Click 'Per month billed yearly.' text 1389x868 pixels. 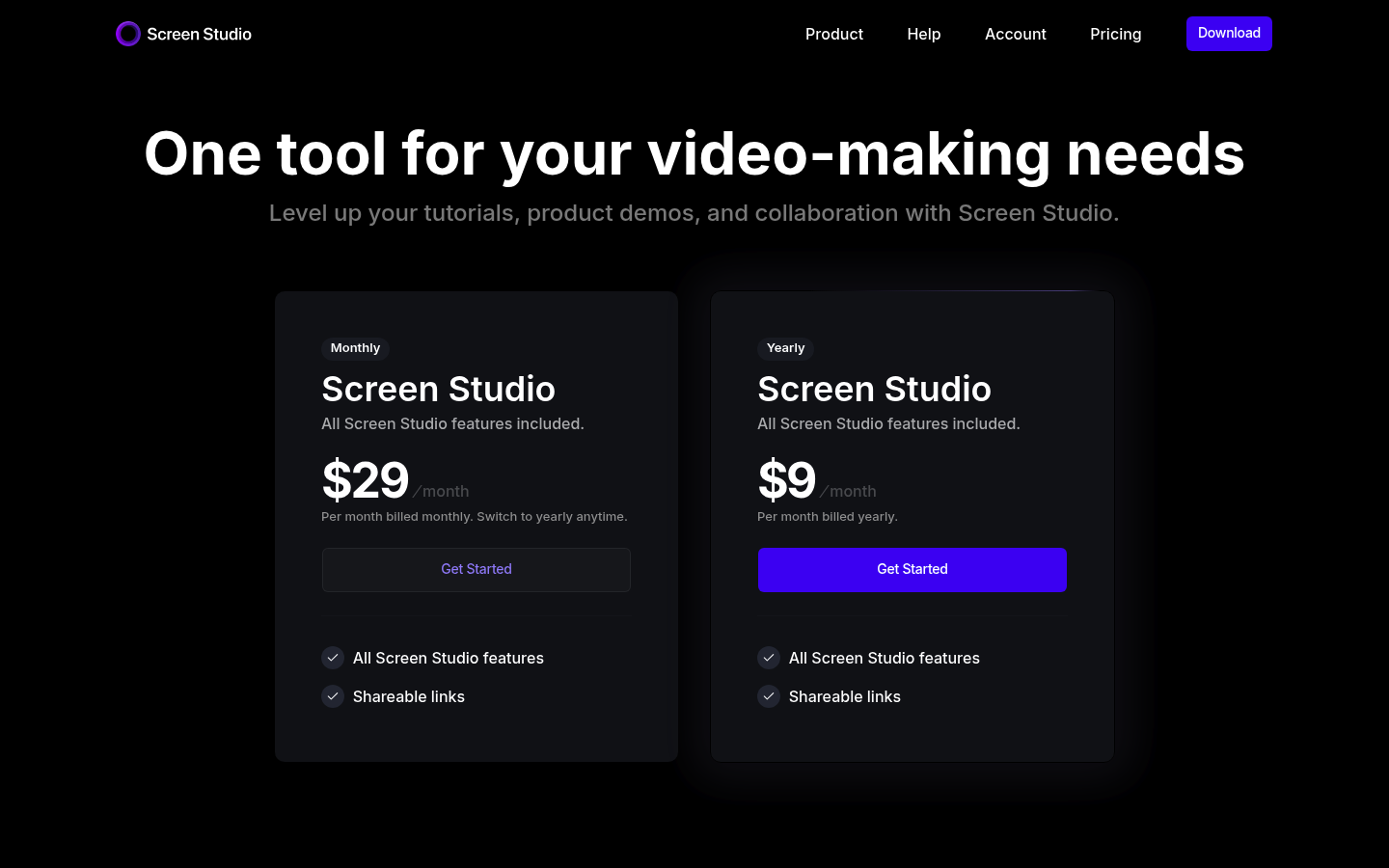828,517
